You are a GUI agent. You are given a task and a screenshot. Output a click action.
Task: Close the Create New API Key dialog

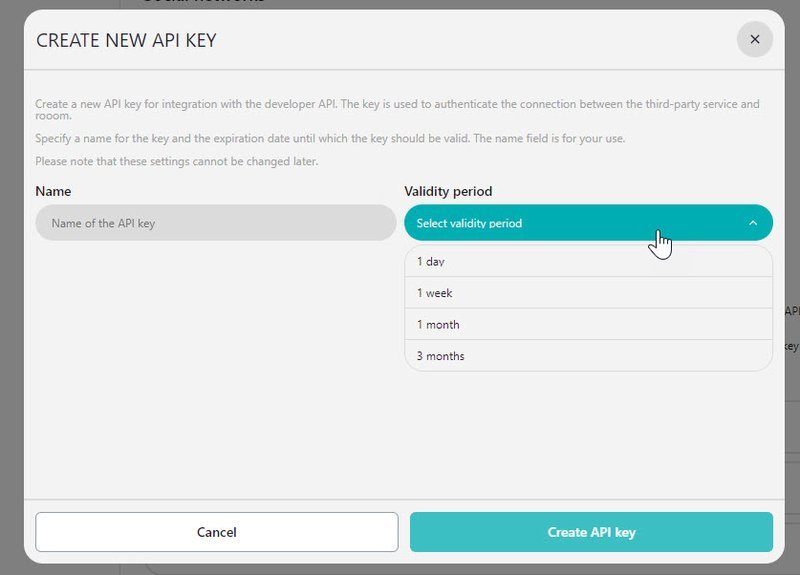pyautogui.click(x=754, y=39)
